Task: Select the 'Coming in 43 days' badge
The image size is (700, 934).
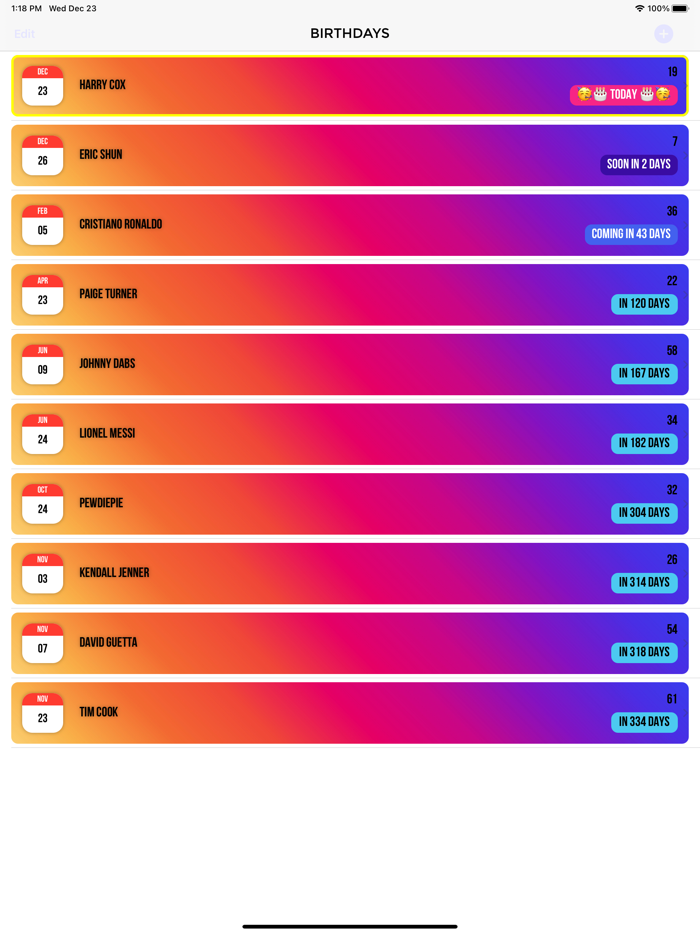Action: [631, 234]
